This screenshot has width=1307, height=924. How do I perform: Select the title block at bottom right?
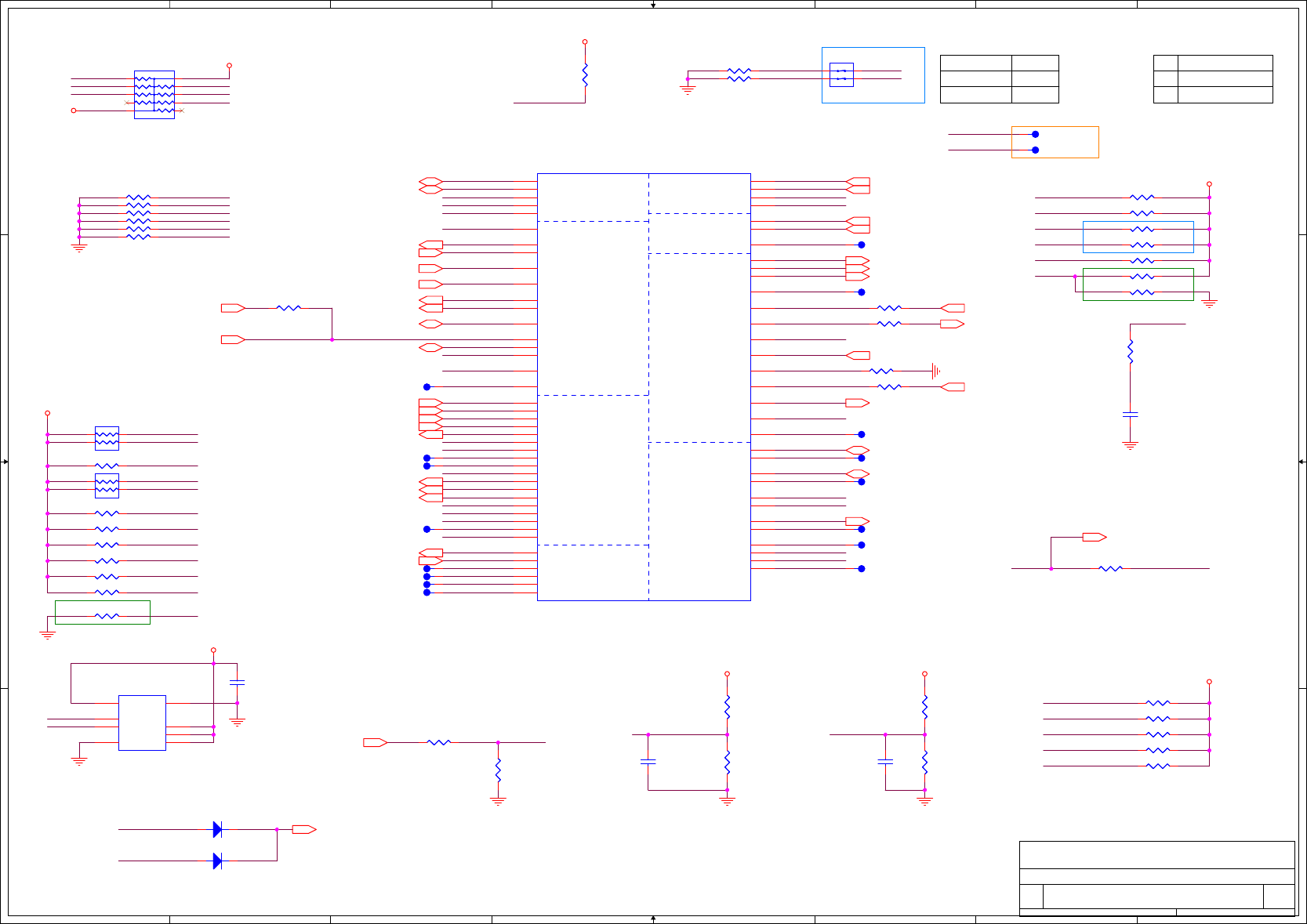pos(1157,879)
